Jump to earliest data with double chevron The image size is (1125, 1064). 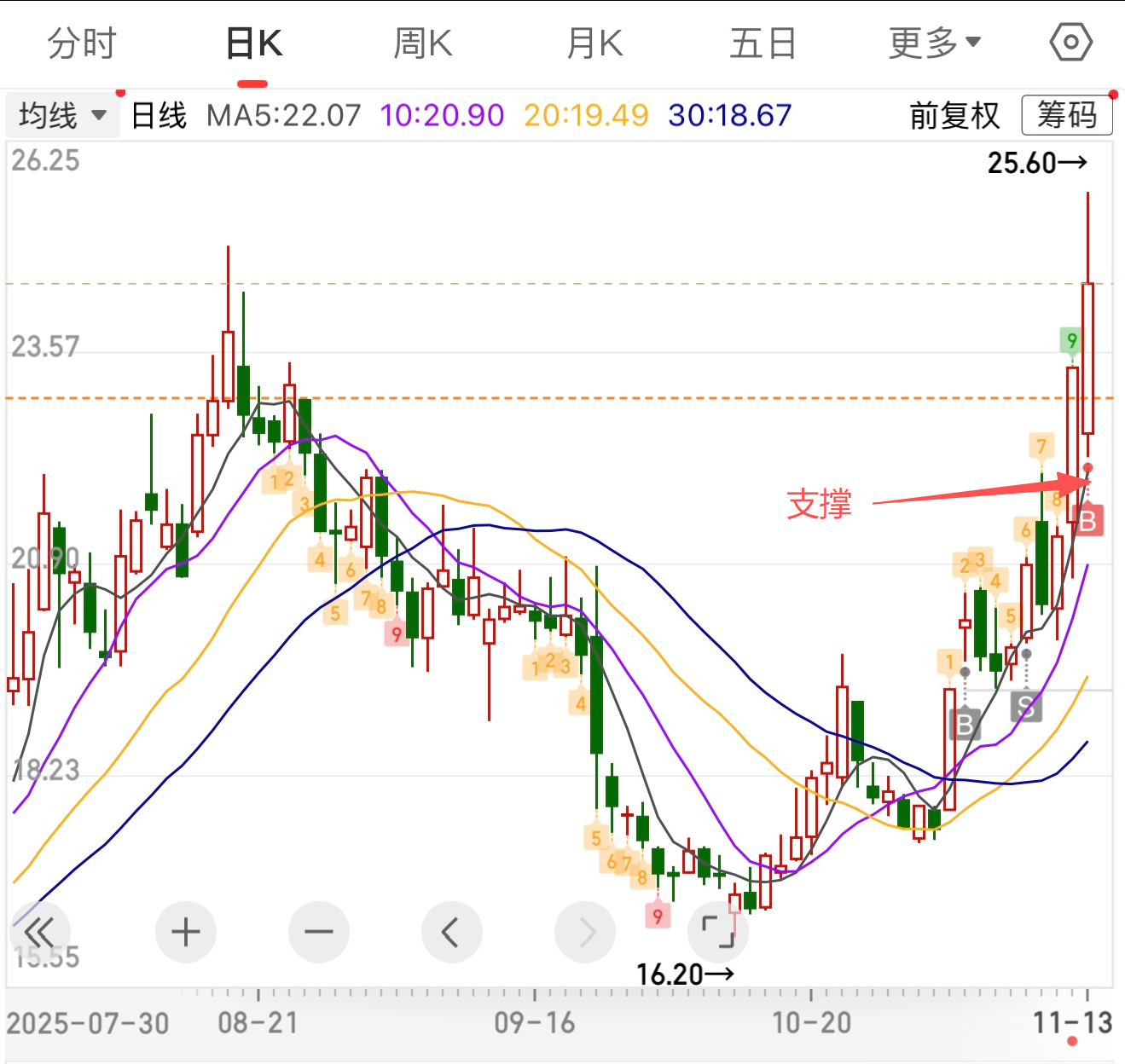click(39, 932)
